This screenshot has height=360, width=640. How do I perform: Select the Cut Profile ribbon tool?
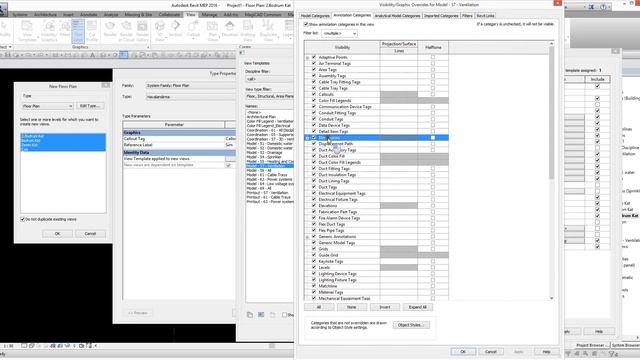[92, 31]
